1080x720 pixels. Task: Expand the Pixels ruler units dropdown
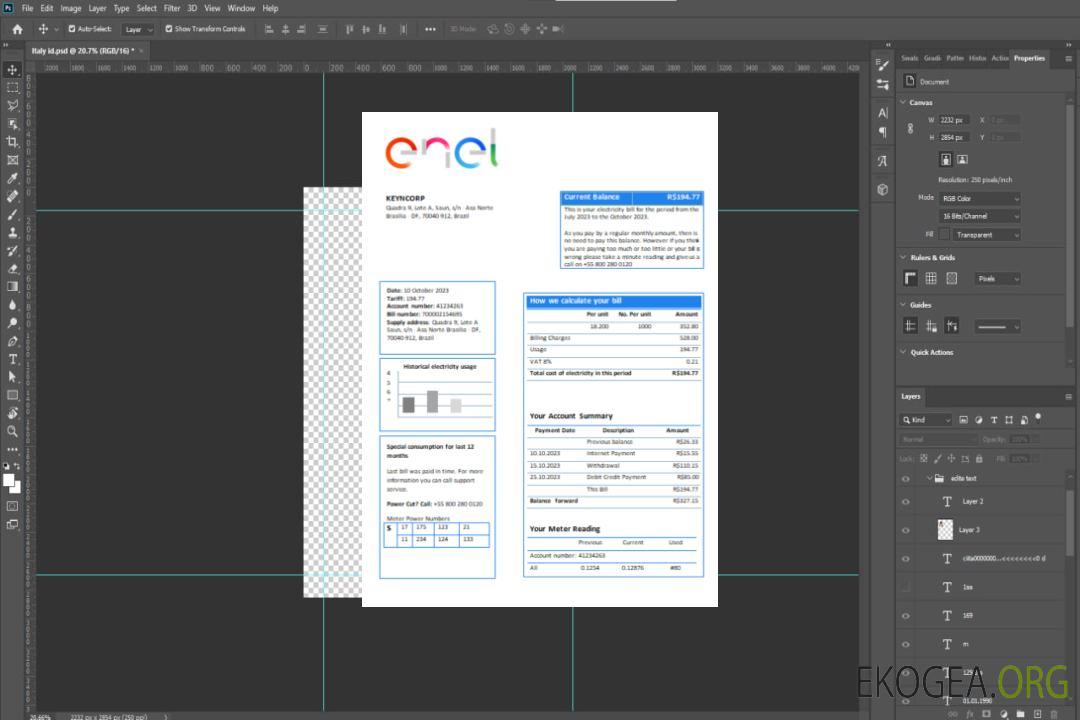pos(997,279)
